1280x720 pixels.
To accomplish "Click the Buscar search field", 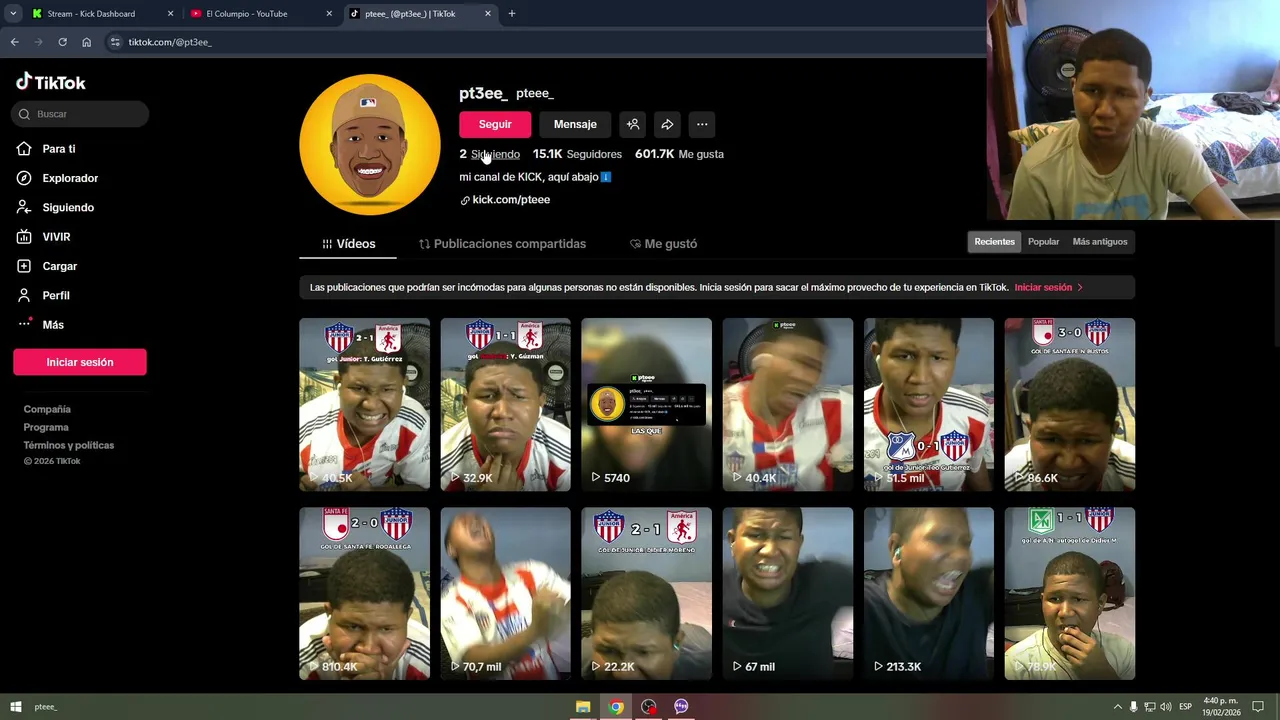I will tap(80, 114).
